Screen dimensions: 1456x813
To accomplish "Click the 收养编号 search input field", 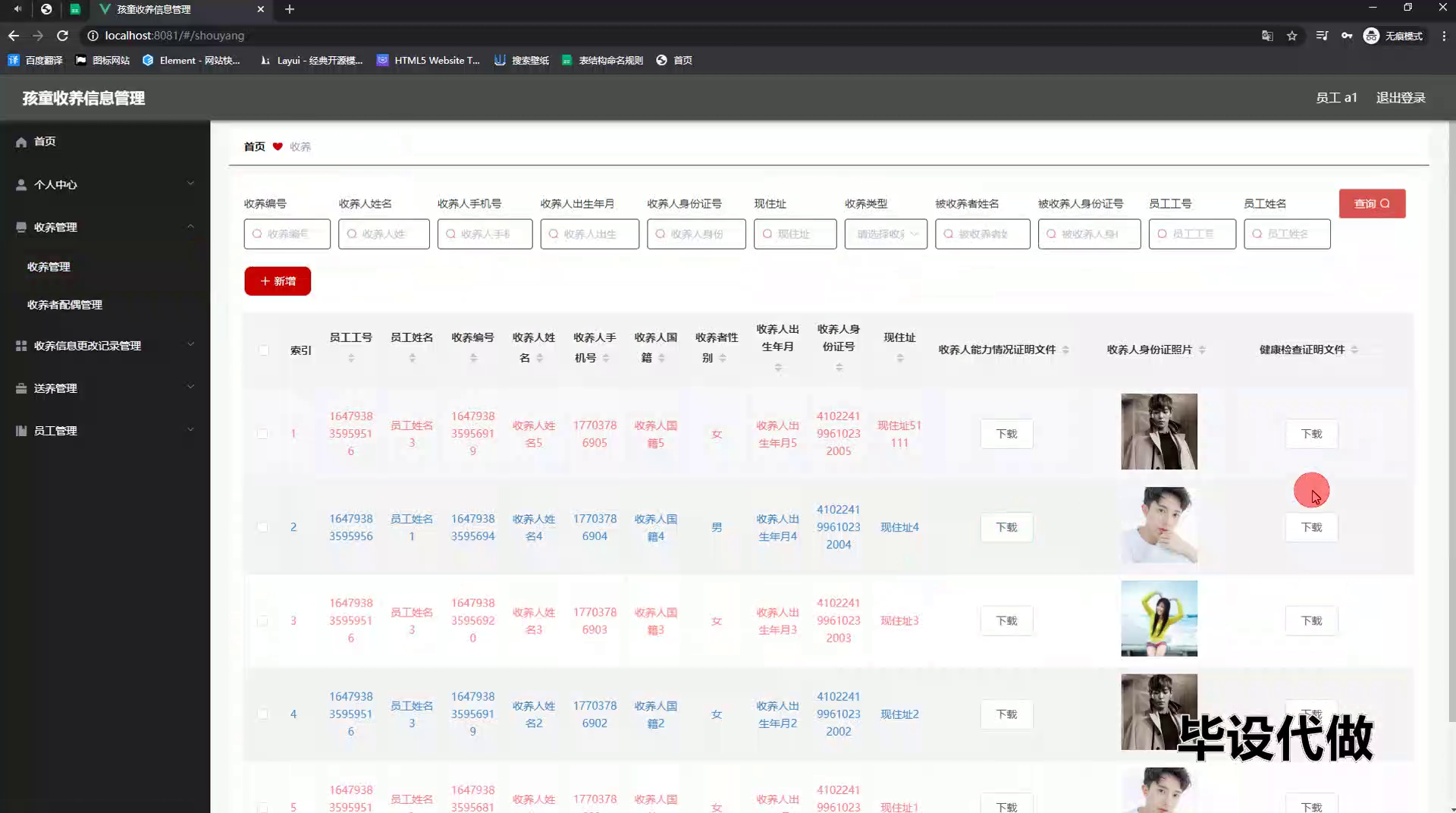I will pos(287,234).
